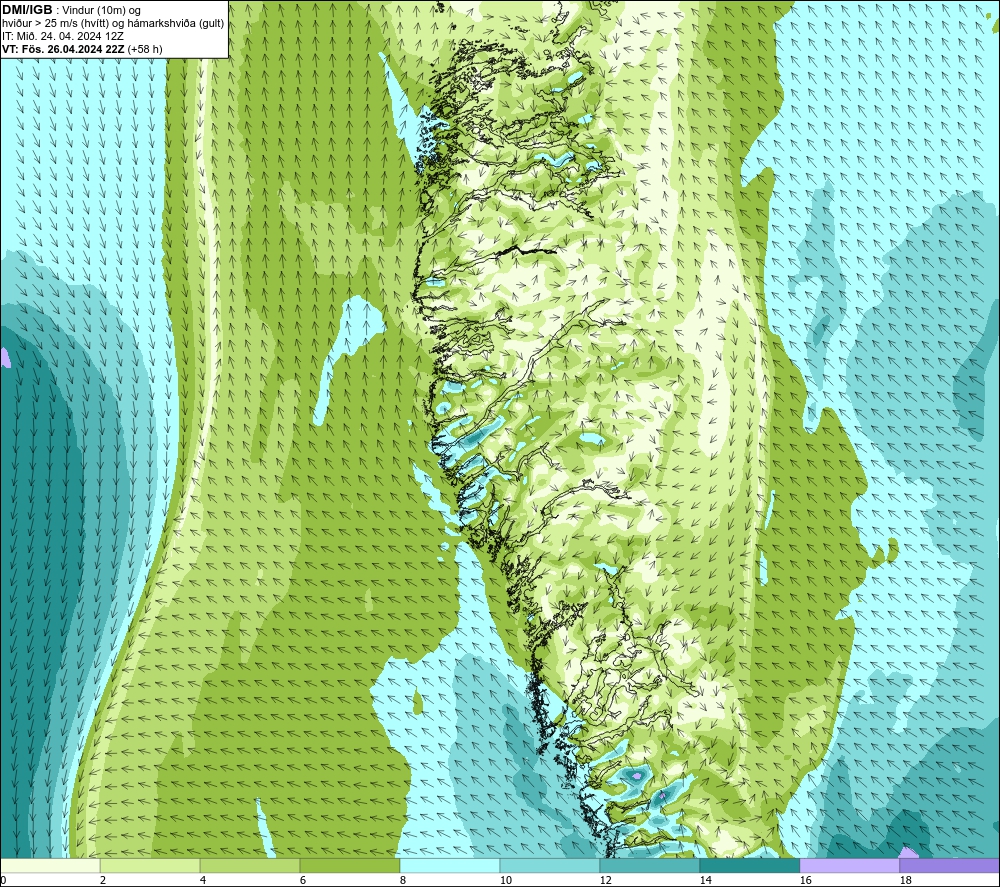Click the scale label '18'

coord(905,881)
